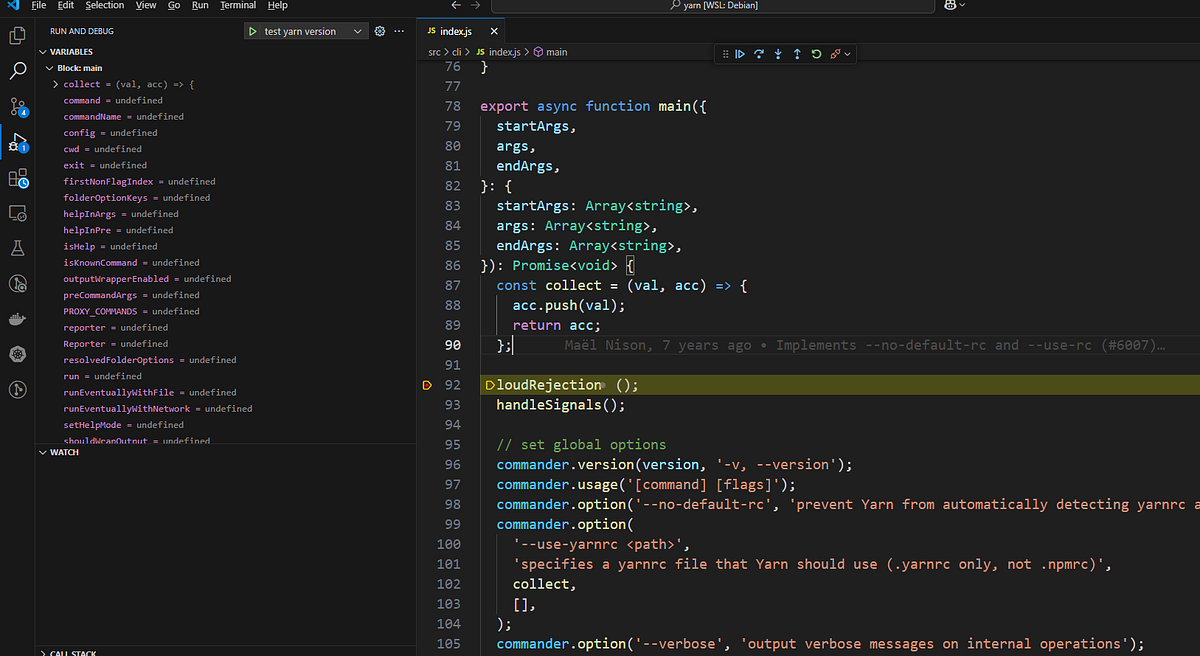The image size is (1200, 656).
Task: Select the Continue debug action
Action: tap(739, 53)
